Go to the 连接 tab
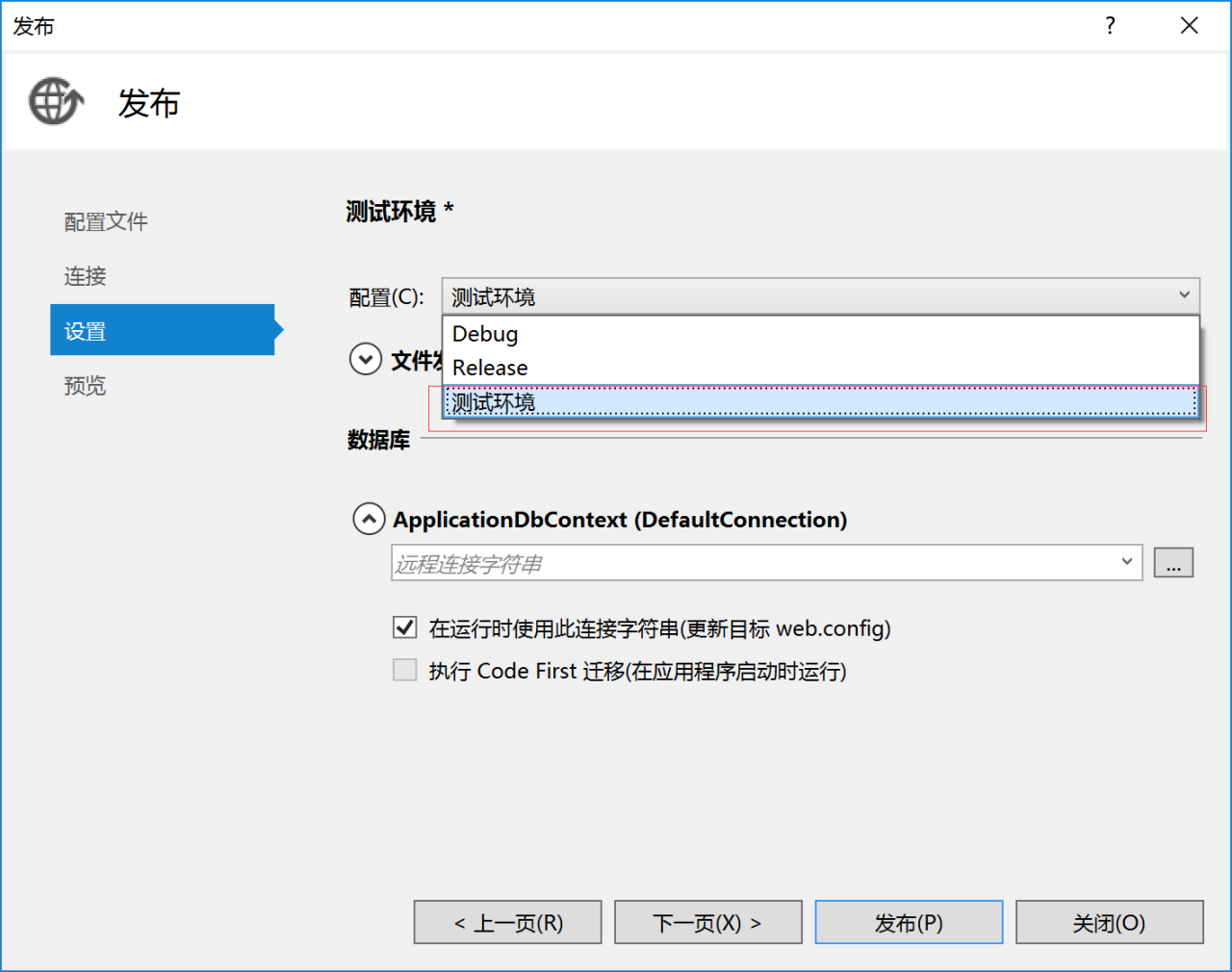1232x972 pixels. click(86, 276)
